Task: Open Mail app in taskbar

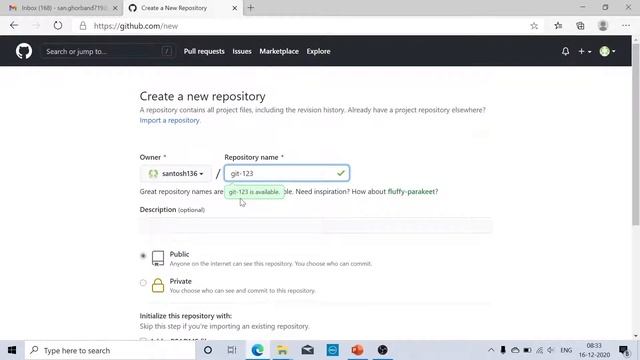Action: 307,350
